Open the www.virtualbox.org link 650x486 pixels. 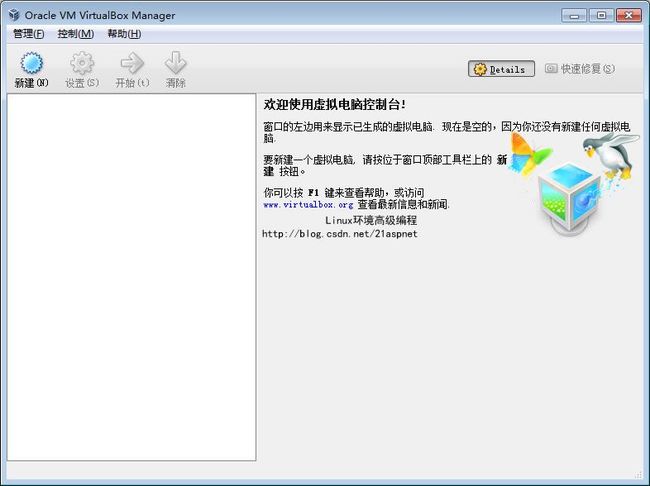(x=308, y=204)
